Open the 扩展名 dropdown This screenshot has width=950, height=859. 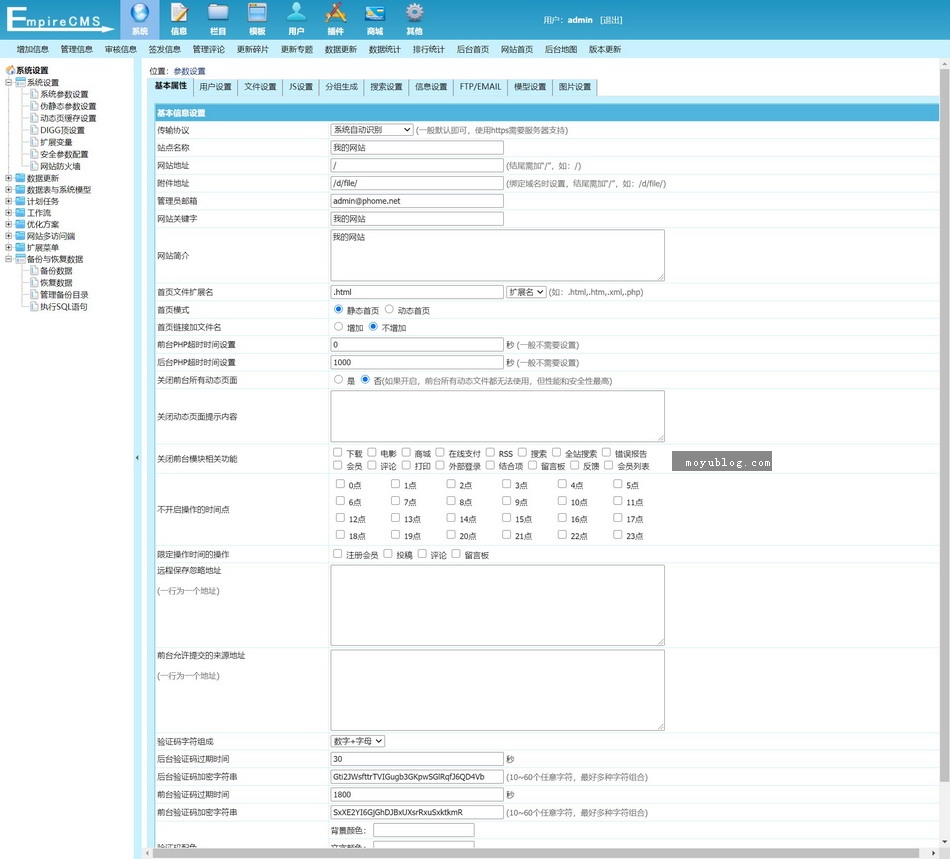(526, 292)
